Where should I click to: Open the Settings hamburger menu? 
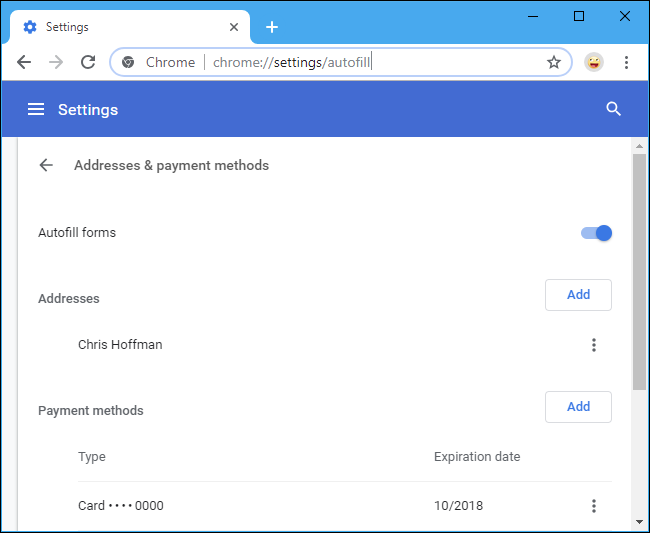click(x=36, y=109)
